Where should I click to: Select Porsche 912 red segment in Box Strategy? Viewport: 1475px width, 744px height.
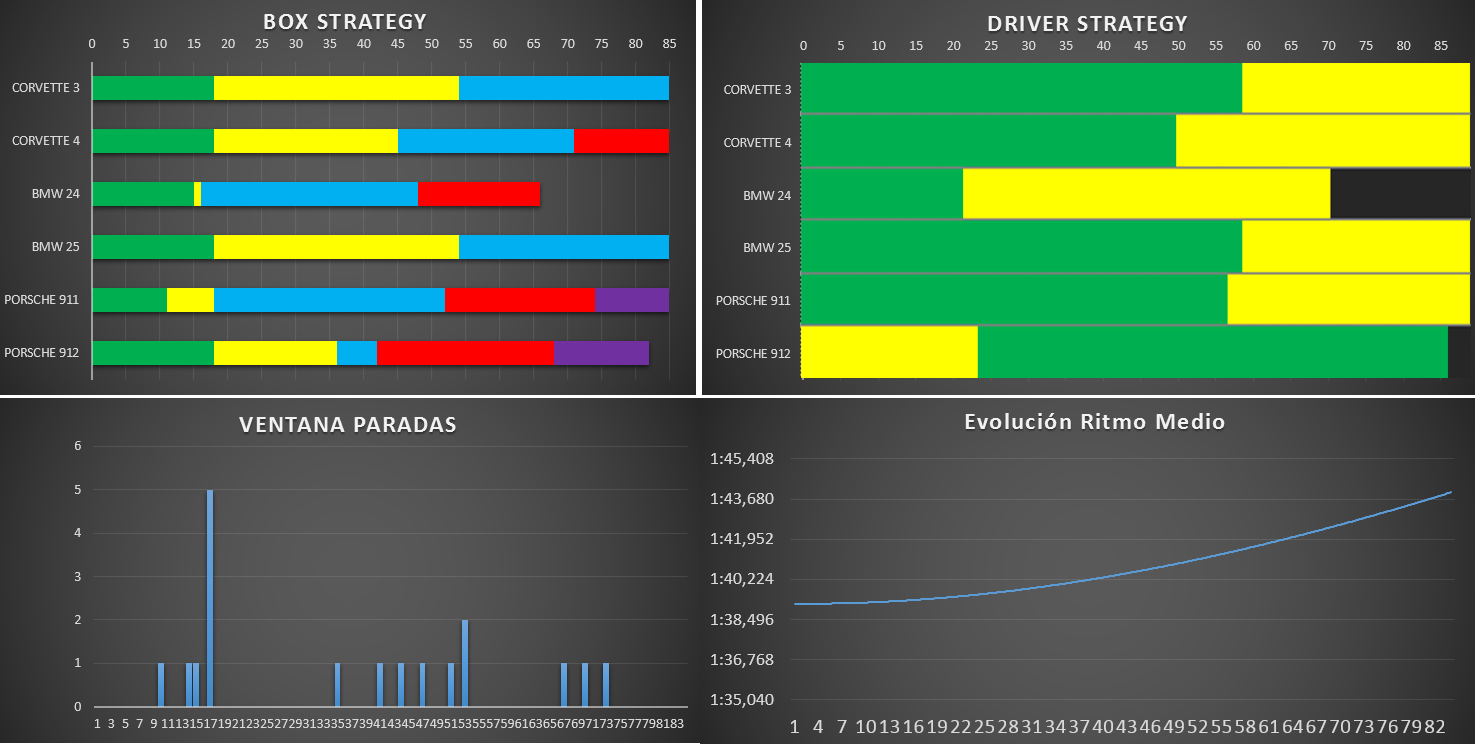pyautogui.click(x=465, y=353)
